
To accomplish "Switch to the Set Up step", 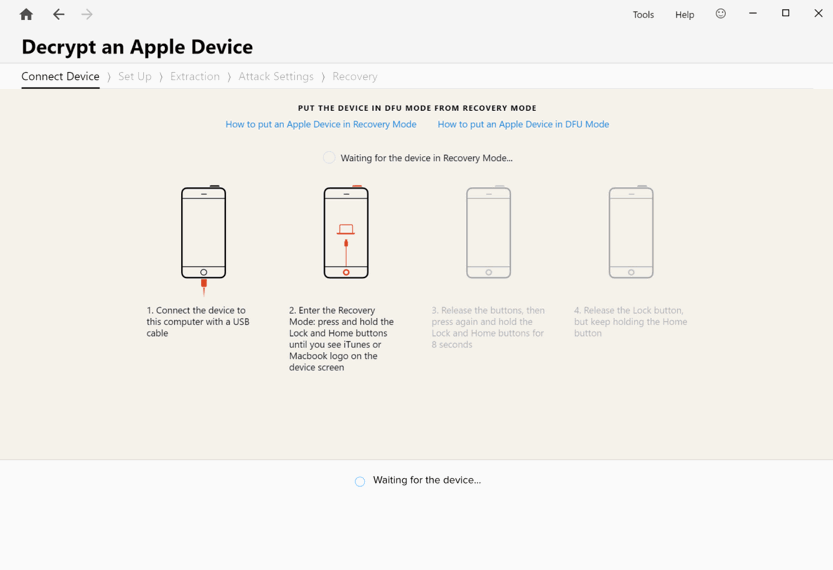I will pyautogui.click(x=135, y=76).
